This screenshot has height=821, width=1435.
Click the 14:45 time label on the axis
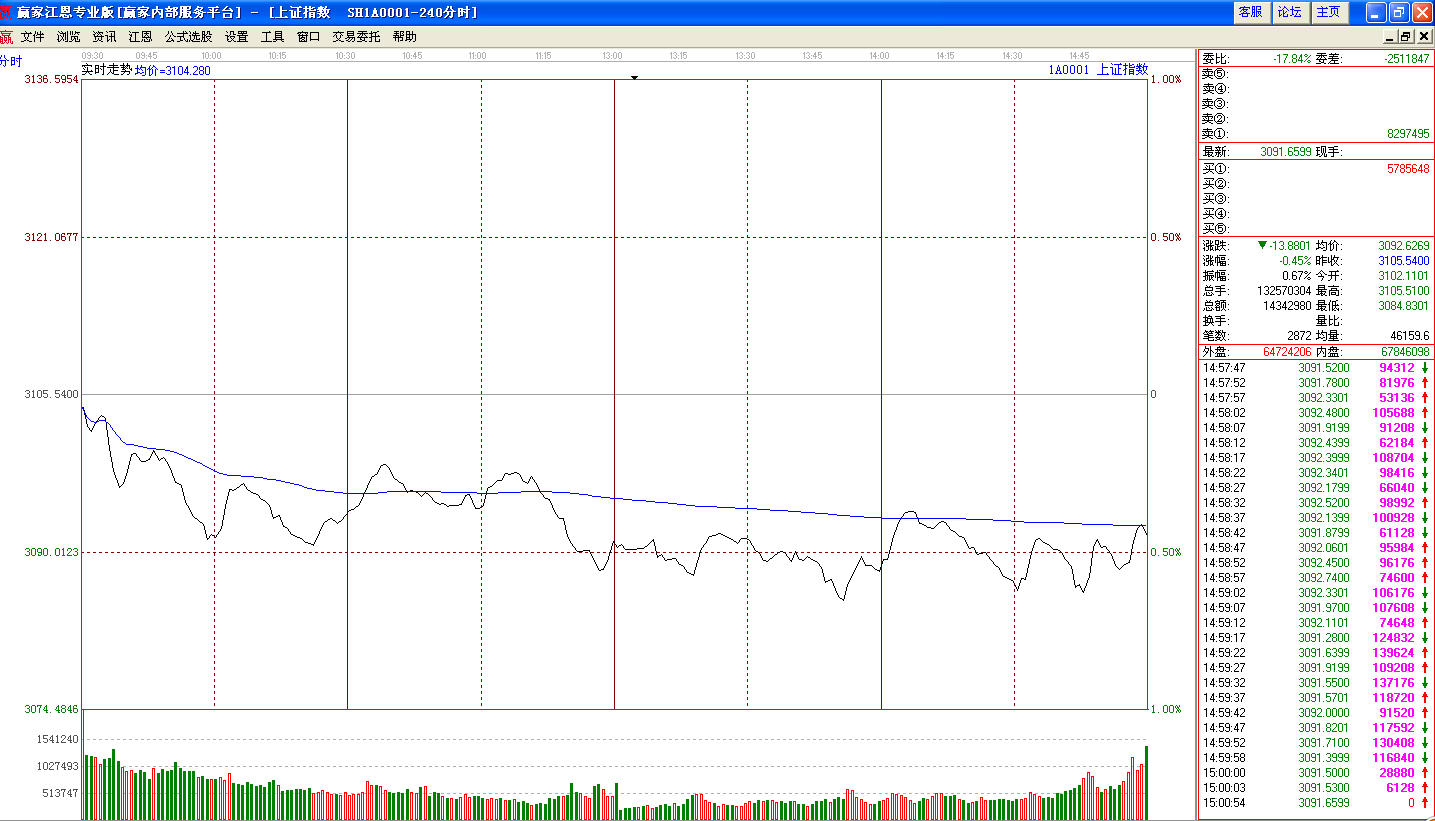[x=1079, y=55]
